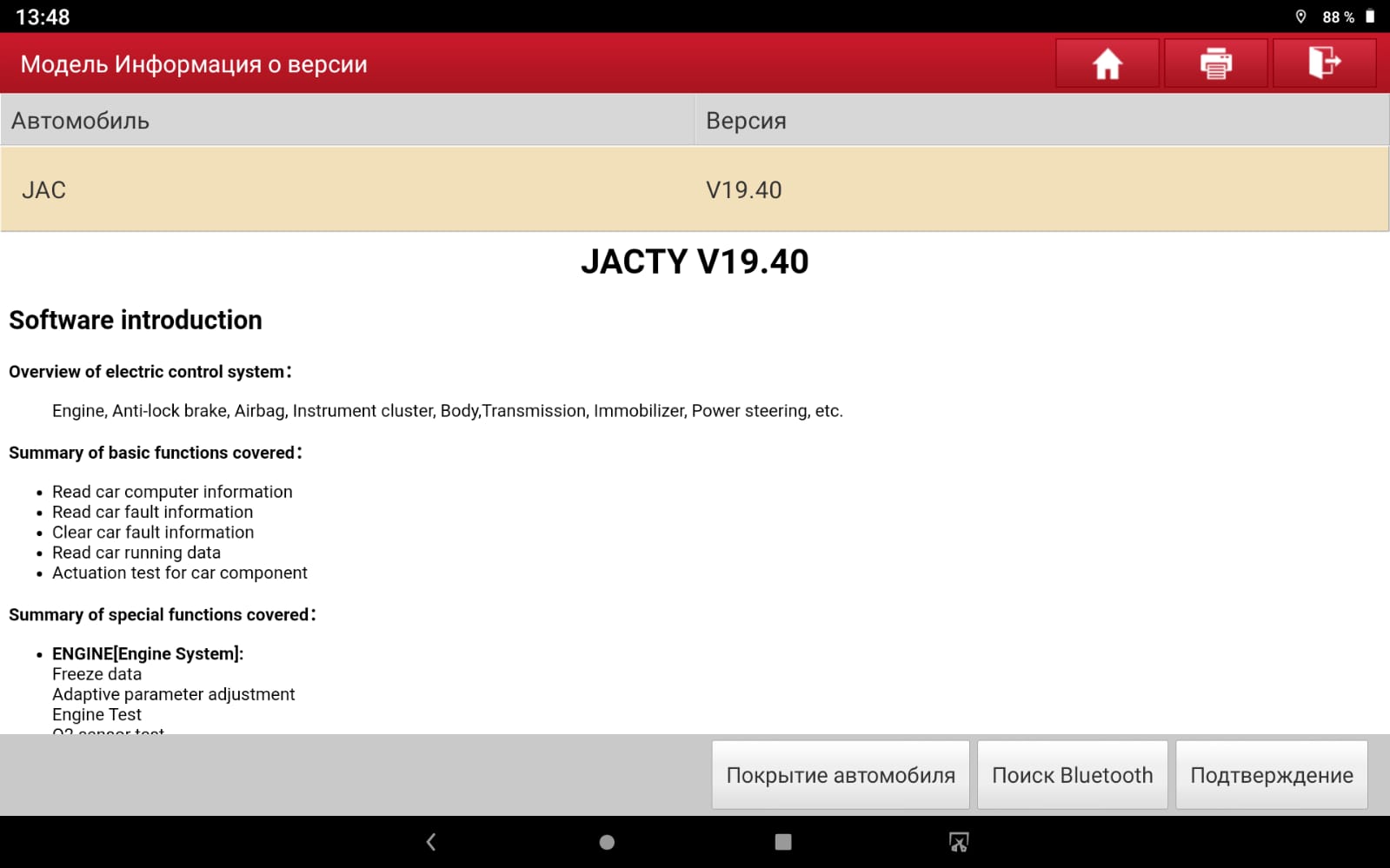This screenshot has width=1390, height=868.
Task: Tap the clock showing 13:48
Action: [x=43, y=17]
